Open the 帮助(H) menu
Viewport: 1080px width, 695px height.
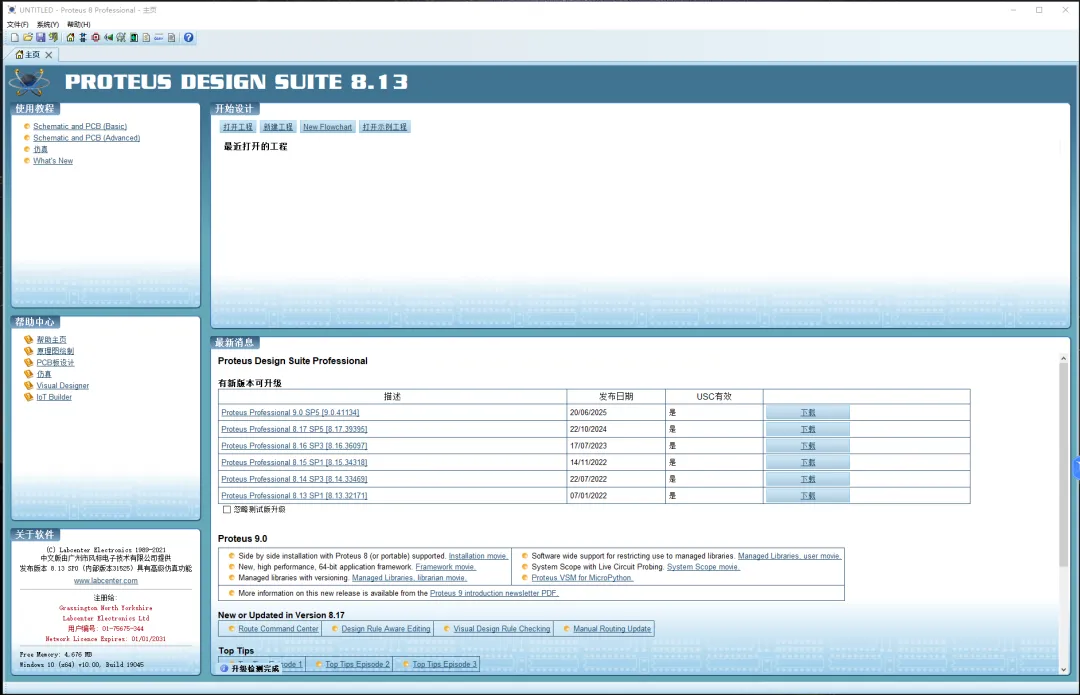tap(79, 24)
